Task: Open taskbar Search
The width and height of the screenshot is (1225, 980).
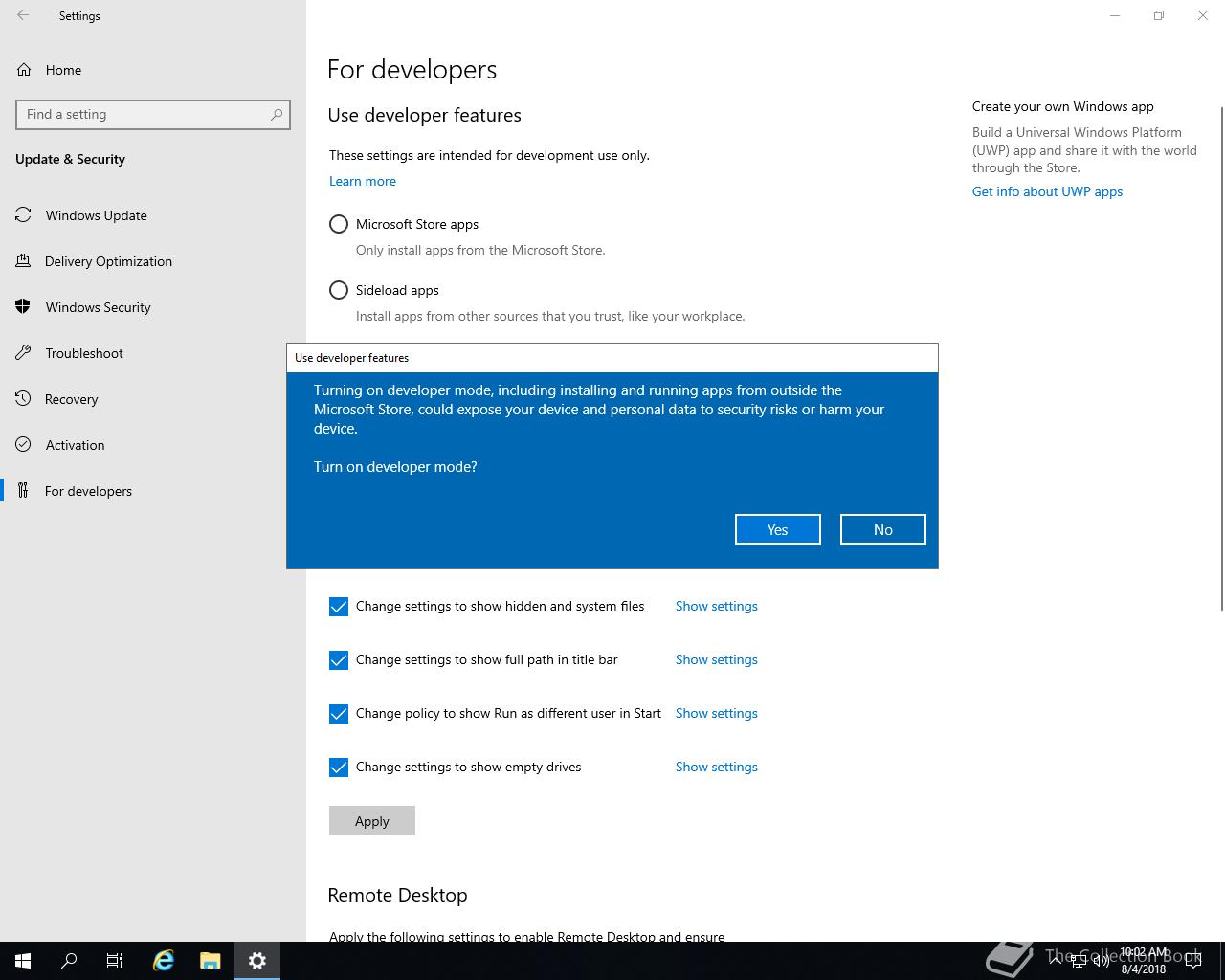Action: coord(69,961)
